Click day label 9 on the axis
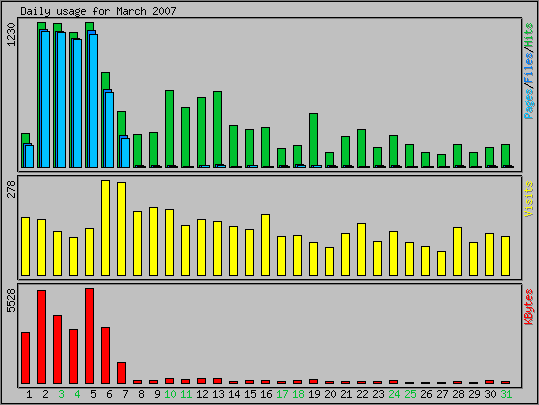This screenshot has height=405, width=539. [x=157, y=394]
